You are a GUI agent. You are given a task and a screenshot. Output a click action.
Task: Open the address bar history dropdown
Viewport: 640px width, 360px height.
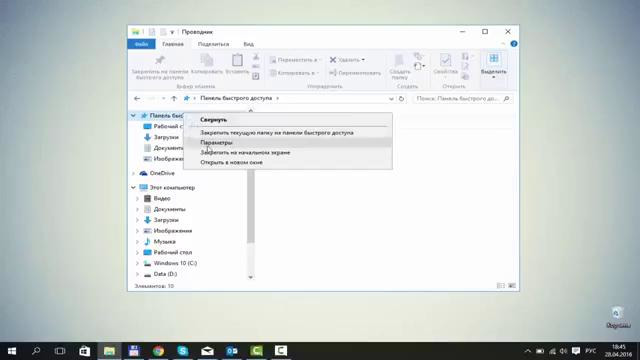391,99
